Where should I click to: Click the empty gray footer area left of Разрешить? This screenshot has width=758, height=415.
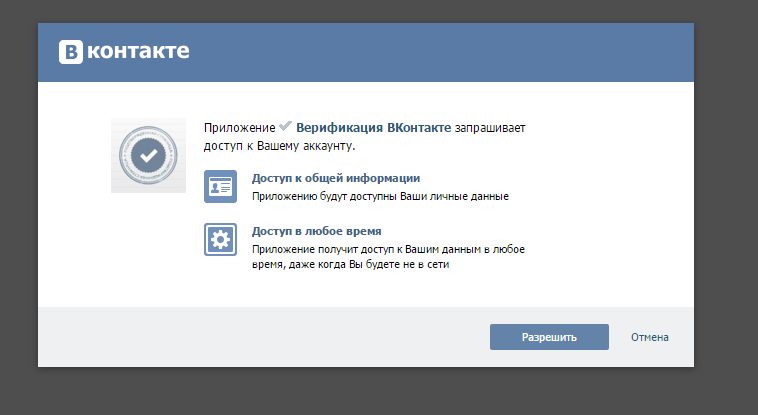250,337
